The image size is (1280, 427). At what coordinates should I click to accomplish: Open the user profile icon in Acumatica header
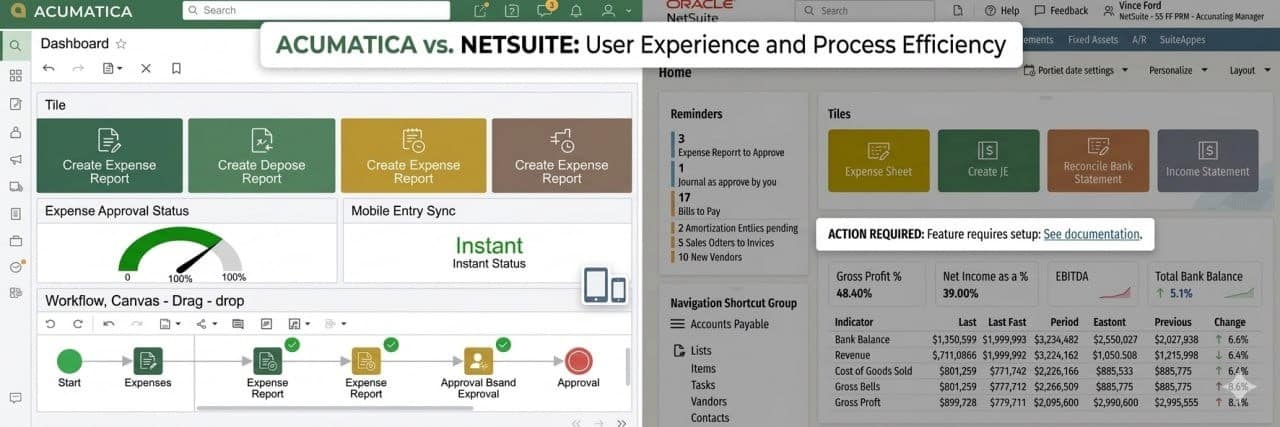pyautogui.click(x=608, y=11)
